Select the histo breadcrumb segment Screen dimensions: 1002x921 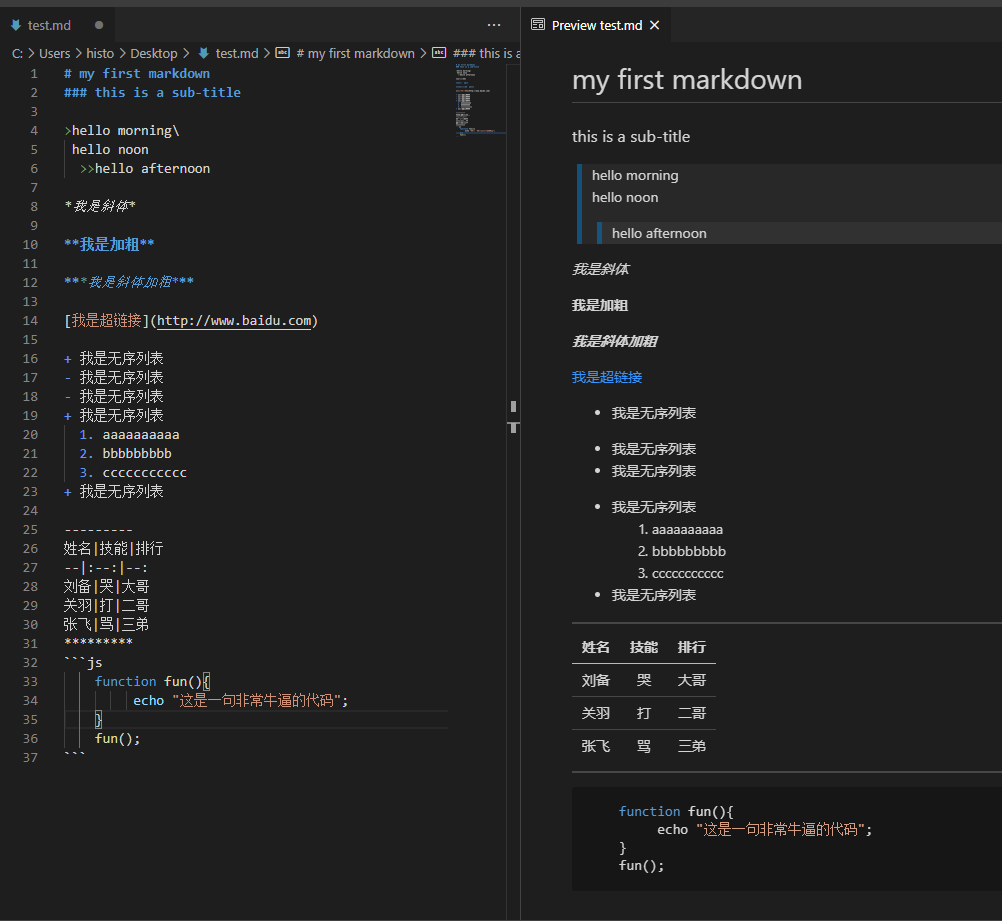100,54
